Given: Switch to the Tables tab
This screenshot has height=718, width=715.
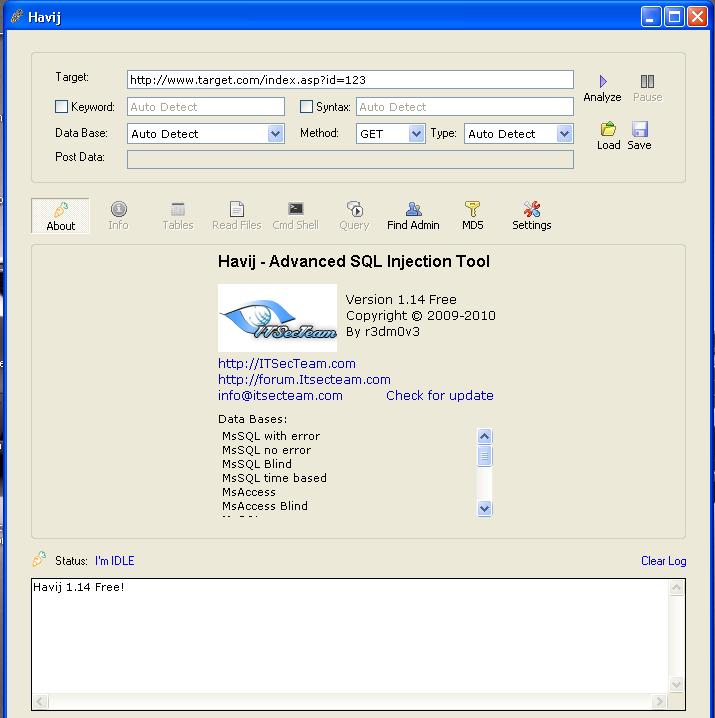Looking at the screenshot, I should 178,216.
